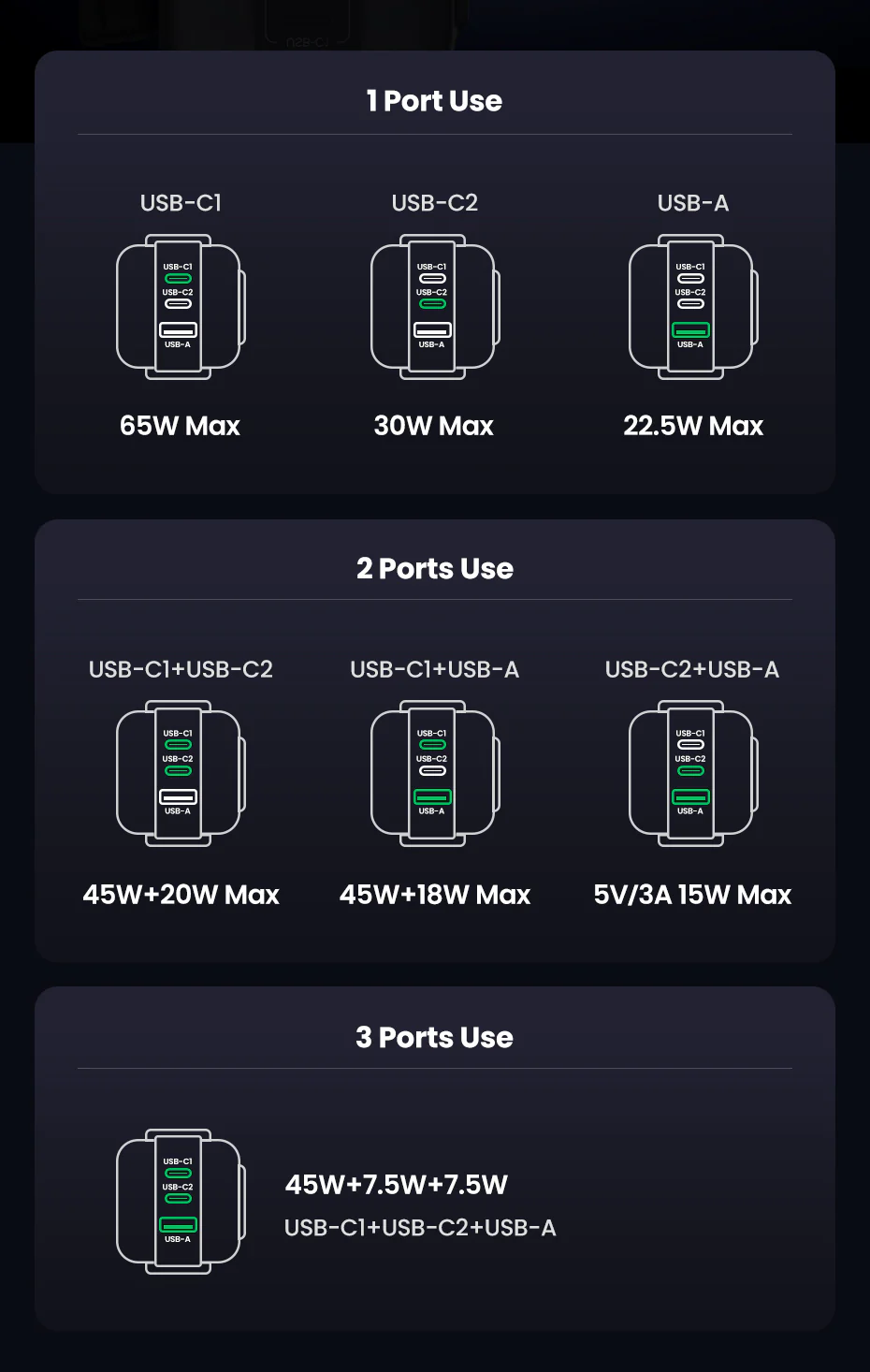Click the "3 Ports Use" heading
The width and height of the screenshot is (870, 1372).
pos(434,1038)
